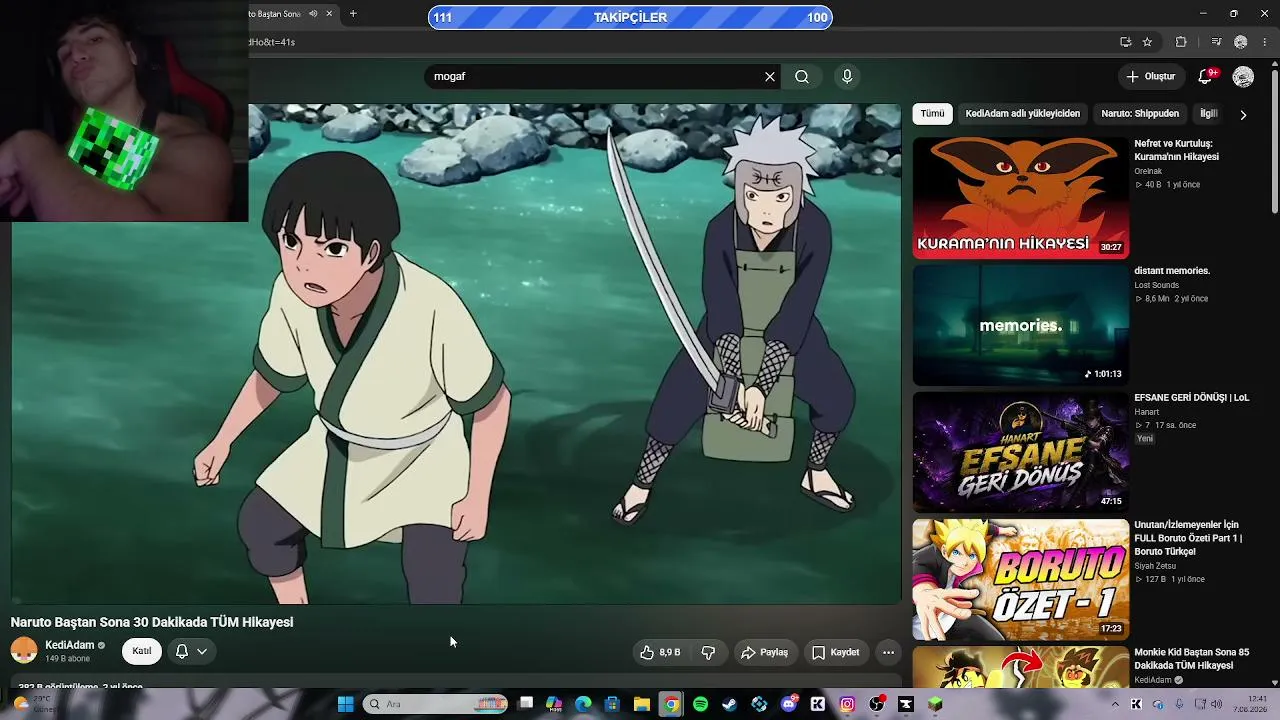Mute the tab via its speaker icon
Screen dimensions: 1280x720
click(313, 14)
